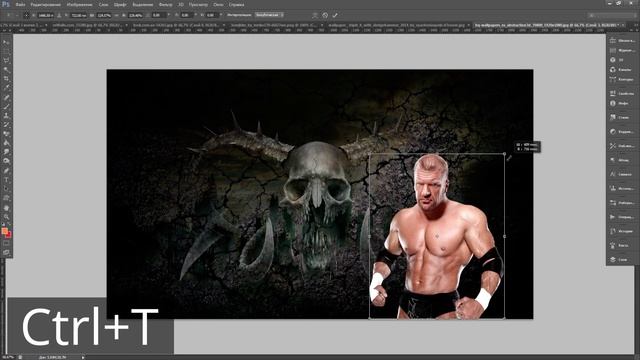Select the History Brush tool
This screenshot has height=360, width=640.
(x=6, y=124)
